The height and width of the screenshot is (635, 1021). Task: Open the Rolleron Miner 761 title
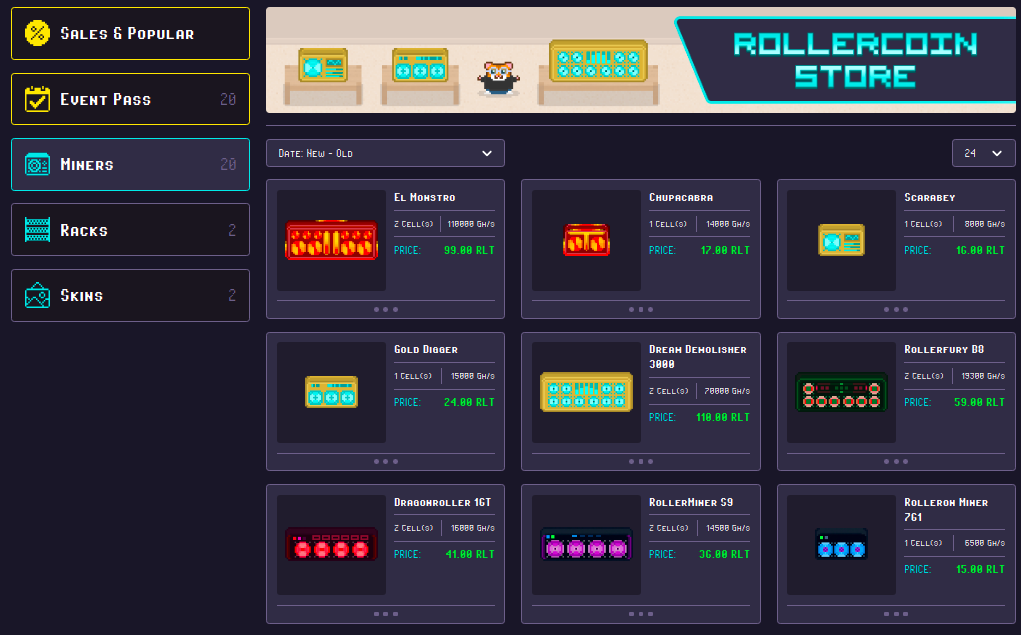946,509
